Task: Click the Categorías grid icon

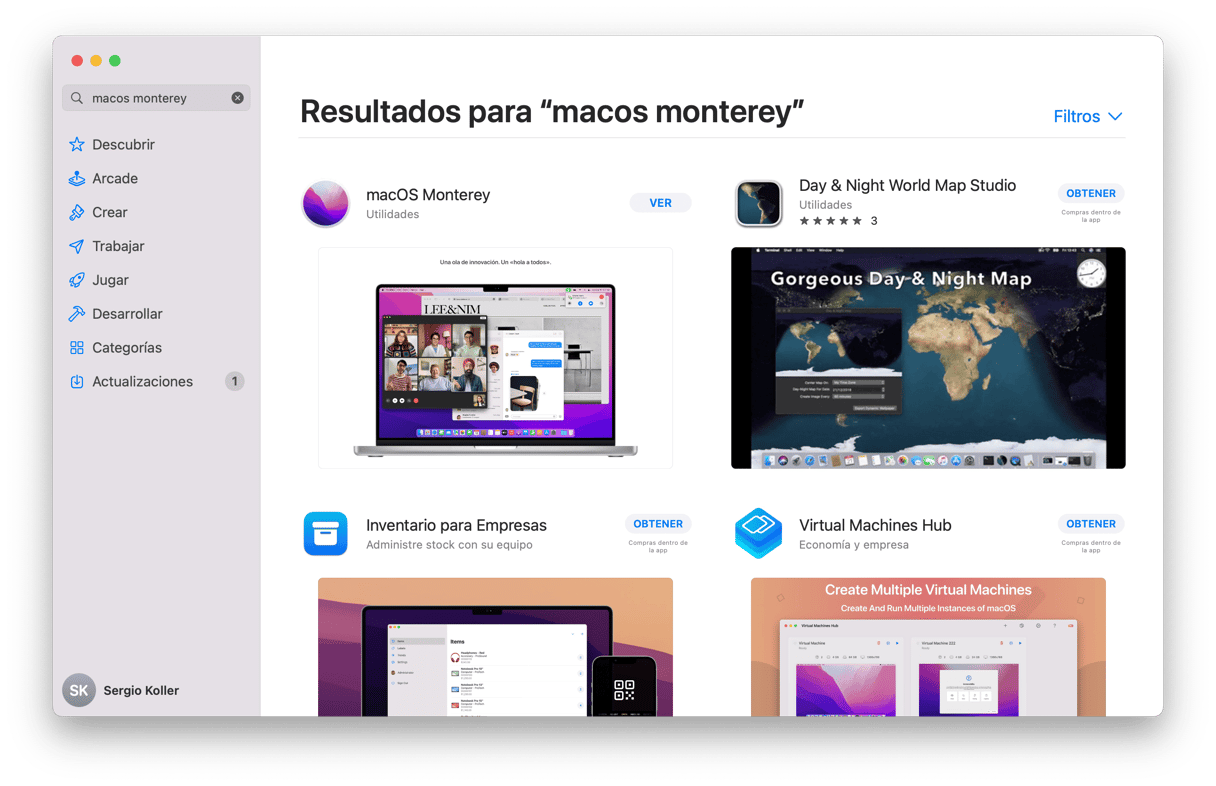Action: click(x=77, y=348)
